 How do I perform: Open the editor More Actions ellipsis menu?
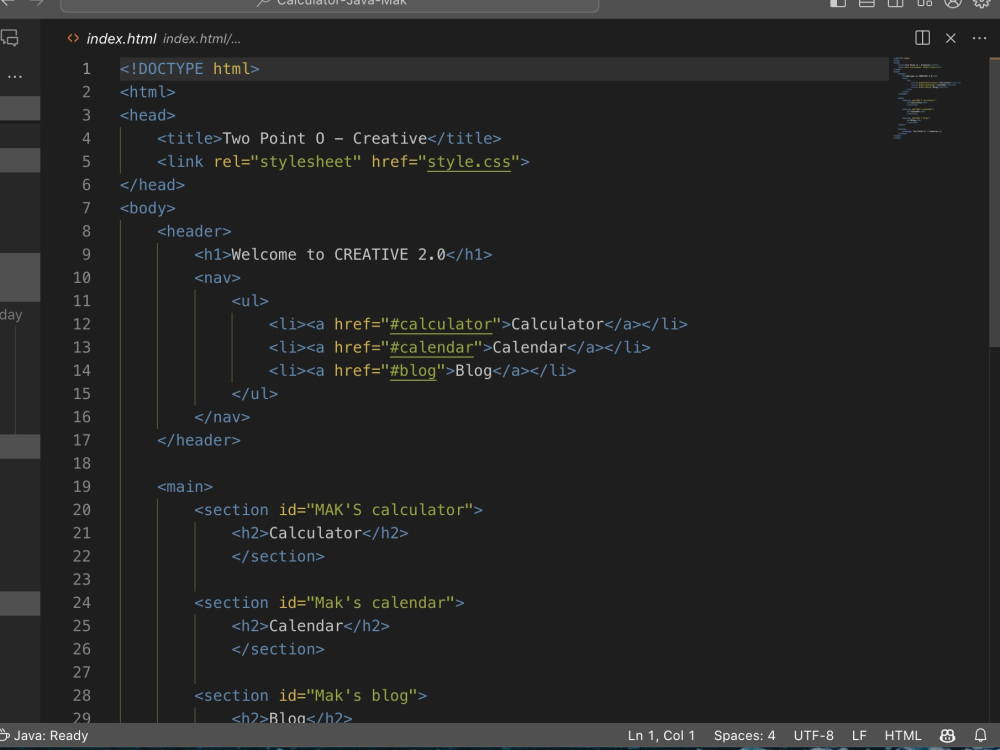point(980,38)
